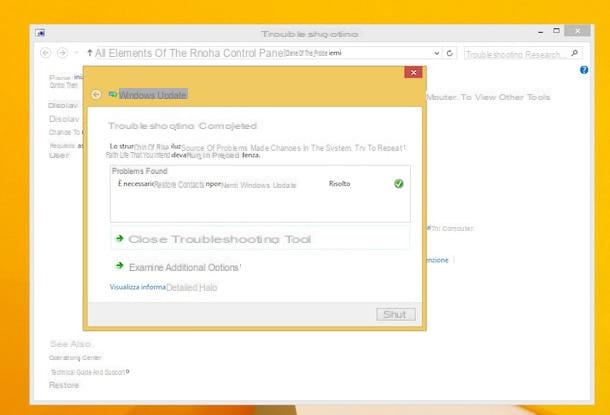Minimize the Troubleshooting window

pyautogui.click(x=541, y=33)
